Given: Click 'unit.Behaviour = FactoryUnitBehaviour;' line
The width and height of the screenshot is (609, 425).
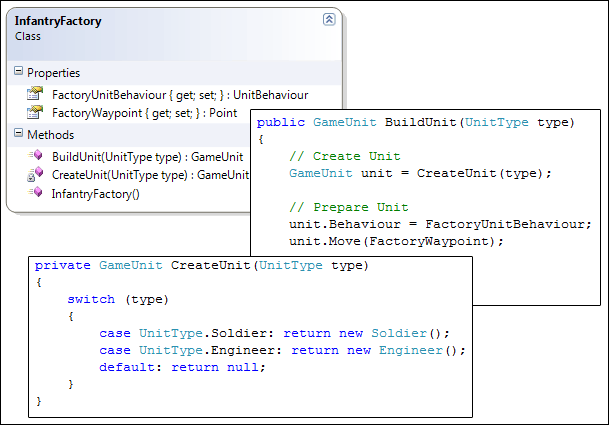Looking at the screenshot, I should pyautogui.click(x=440, y=224).
